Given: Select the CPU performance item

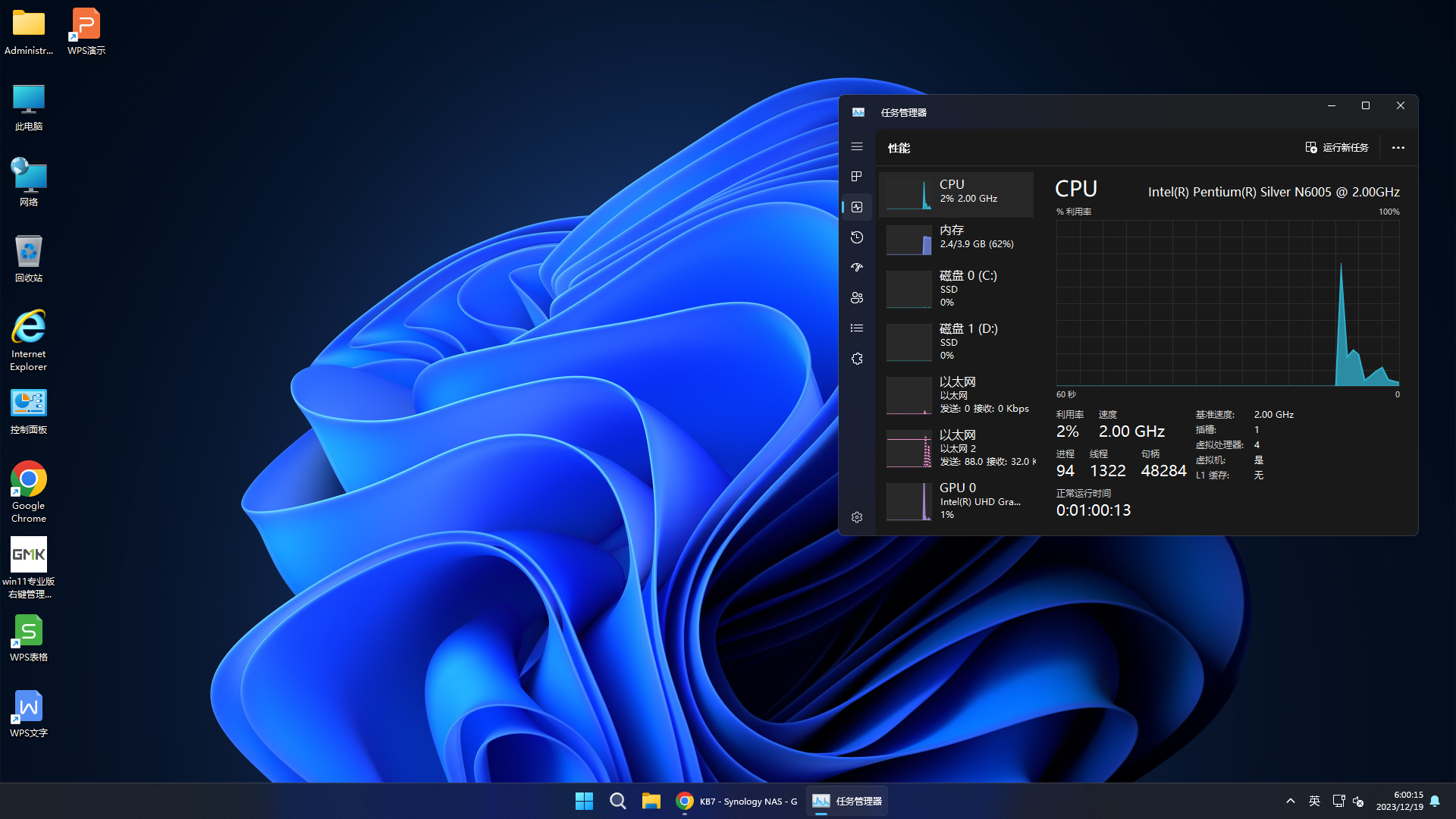Looking at the screenshot, I should tap(956, 195).
